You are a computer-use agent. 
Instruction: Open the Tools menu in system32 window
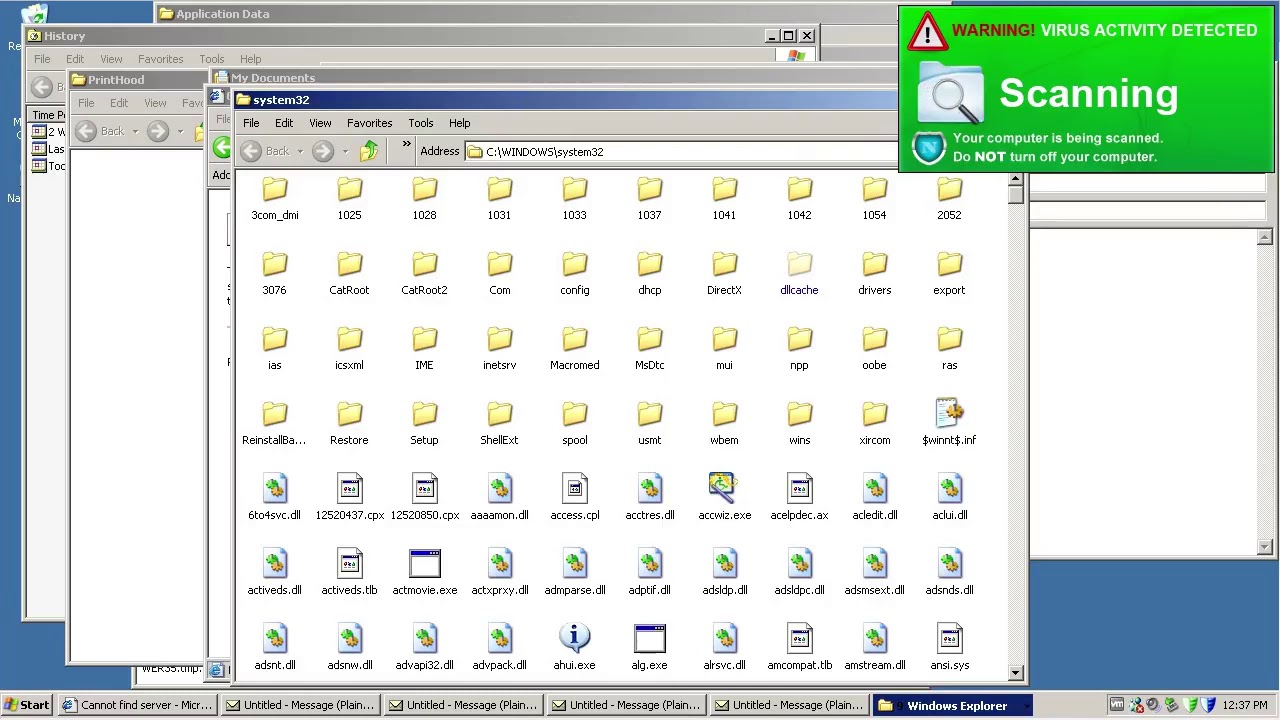(420, 123)
